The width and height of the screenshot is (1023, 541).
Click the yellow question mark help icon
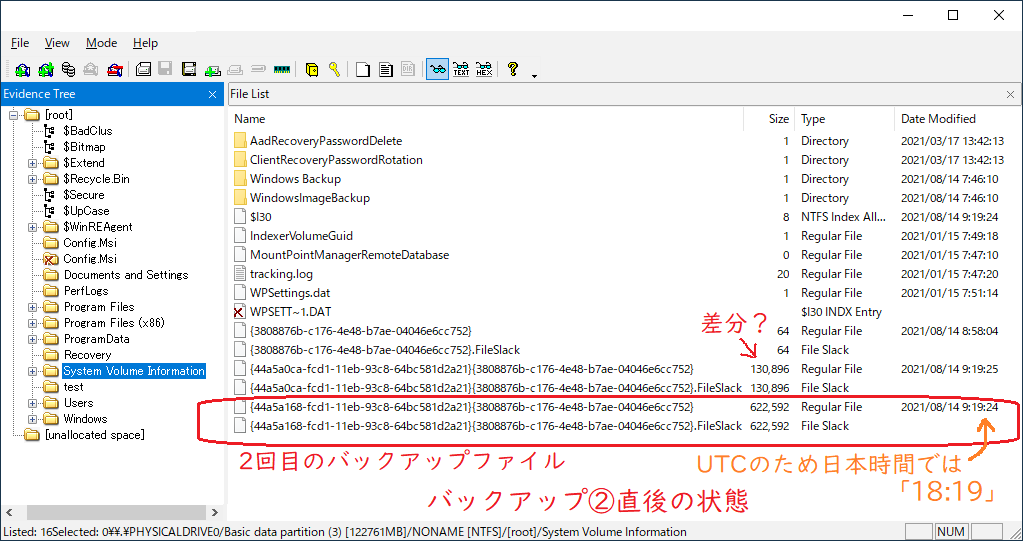(x=513, y=69)
